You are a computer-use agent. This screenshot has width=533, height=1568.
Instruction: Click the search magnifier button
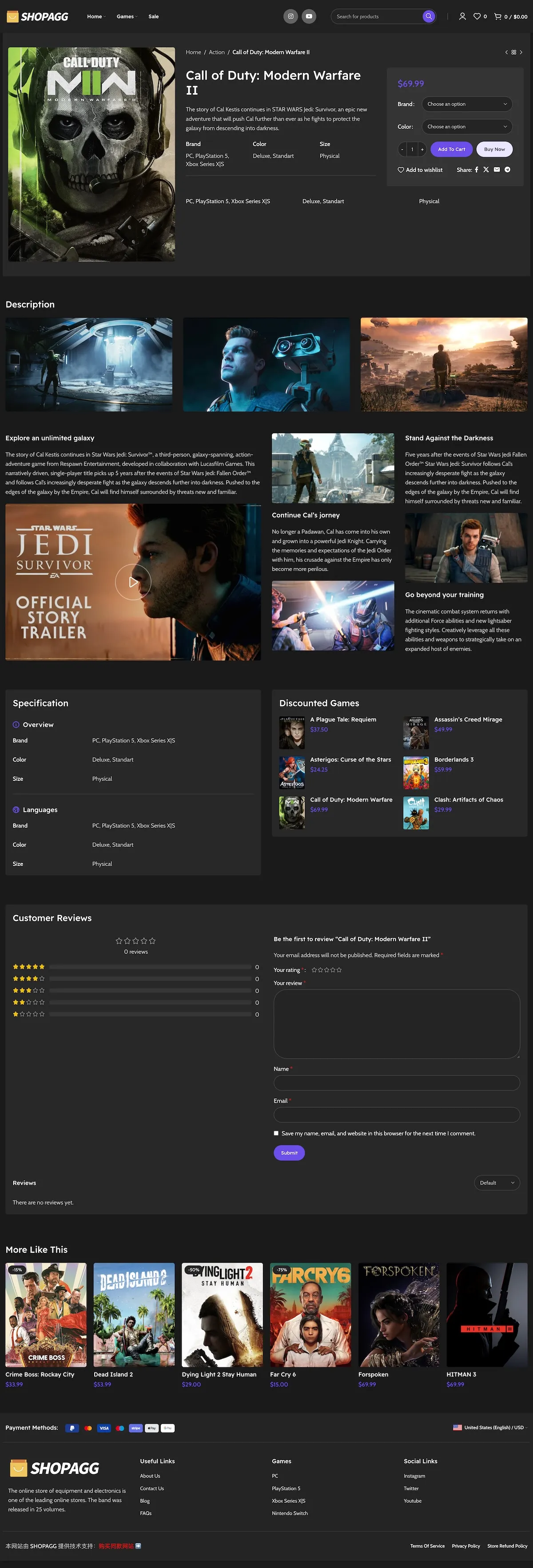click(x=429, y=16)
